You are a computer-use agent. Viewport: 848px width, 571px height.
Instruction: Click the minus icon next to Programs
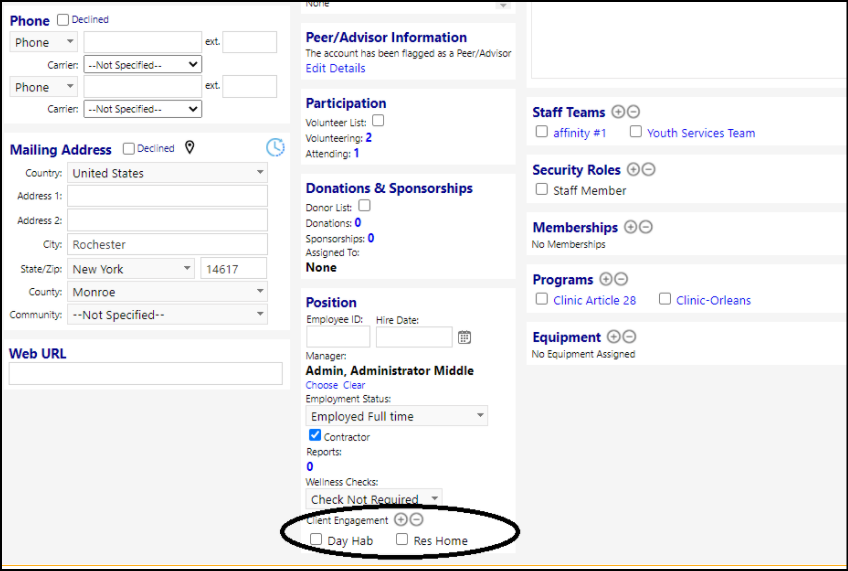point(621,279)
